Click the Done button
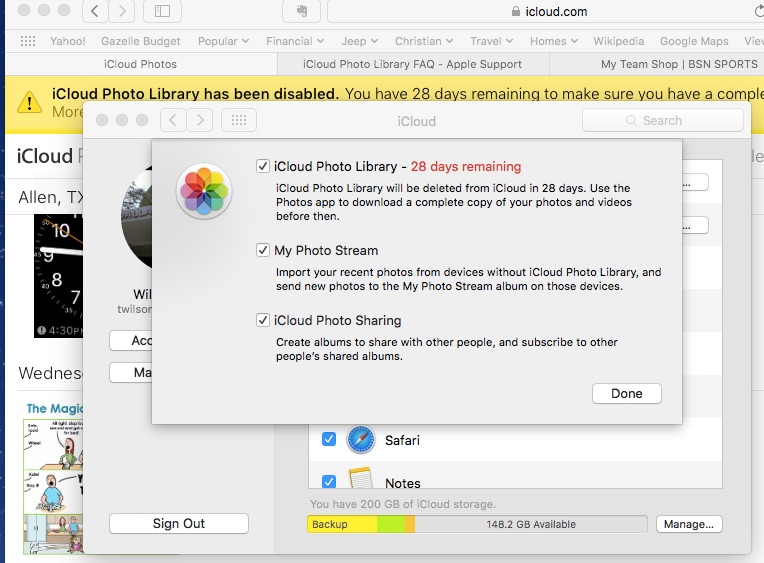The height and width of the screenshot is (563, 764). tap(627, 393)
